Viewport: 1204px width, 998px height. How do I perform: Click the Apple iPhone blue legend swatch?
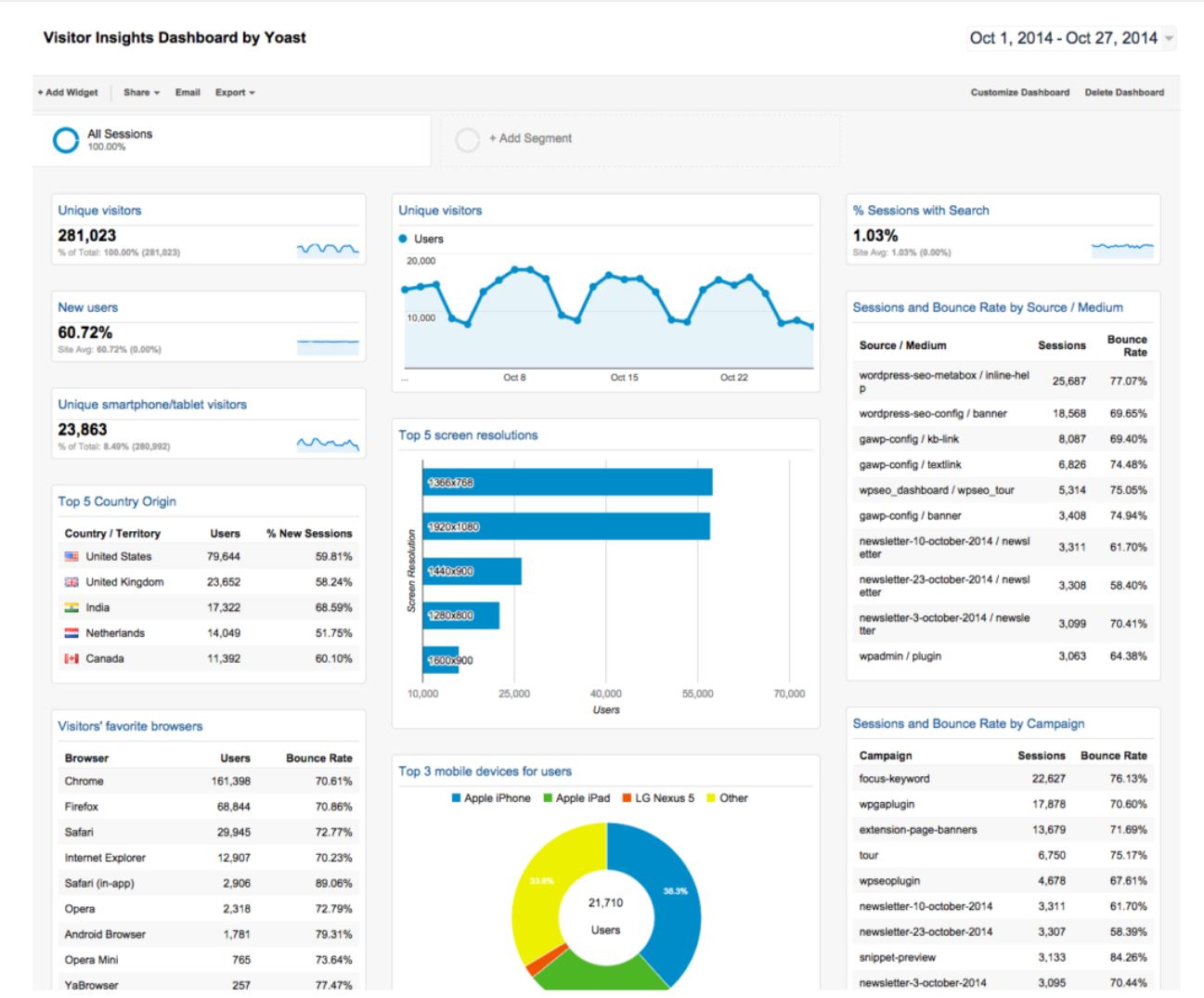click(x=456, y=798)
